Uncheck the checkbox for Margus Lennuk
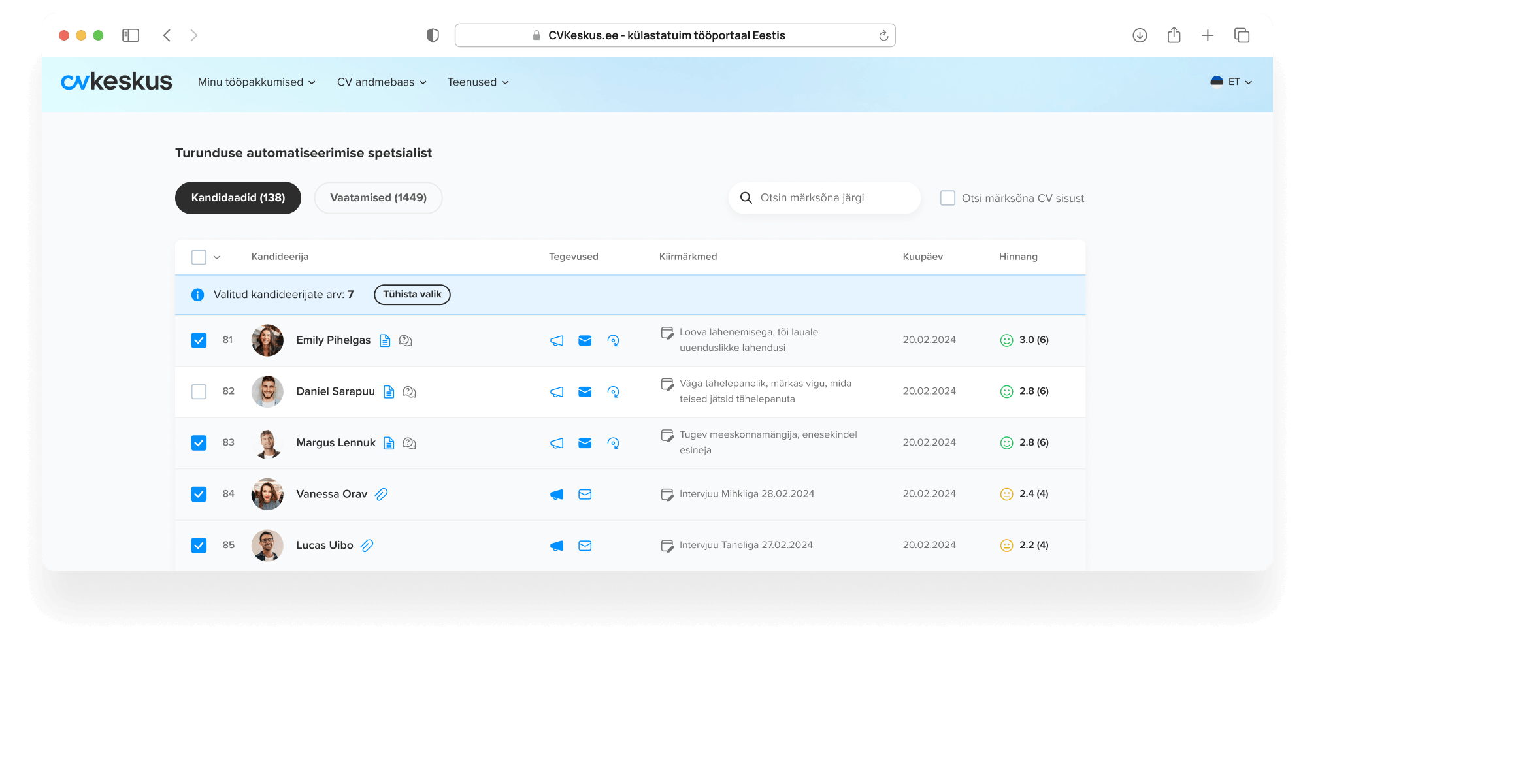 [199, 443]
